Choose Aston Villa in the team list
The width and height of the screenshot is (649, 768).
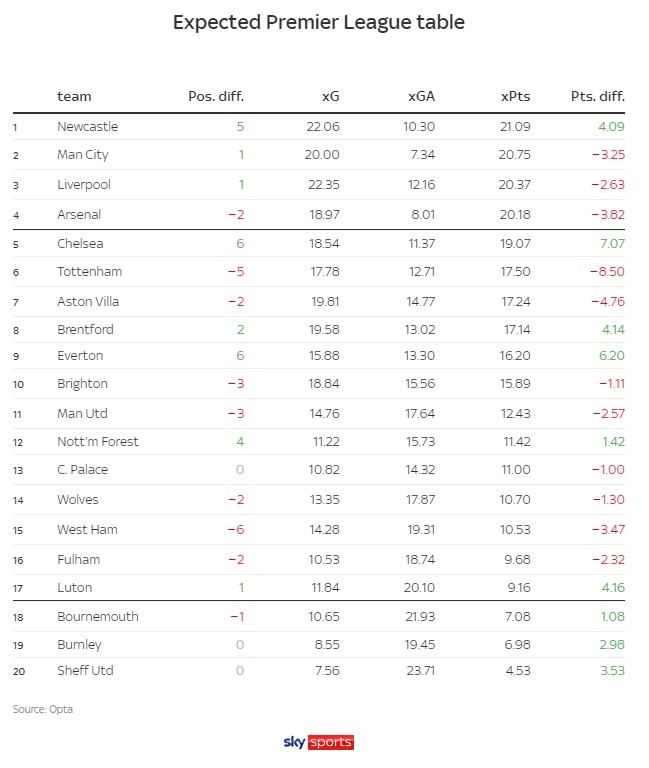[x=90, y=301]
